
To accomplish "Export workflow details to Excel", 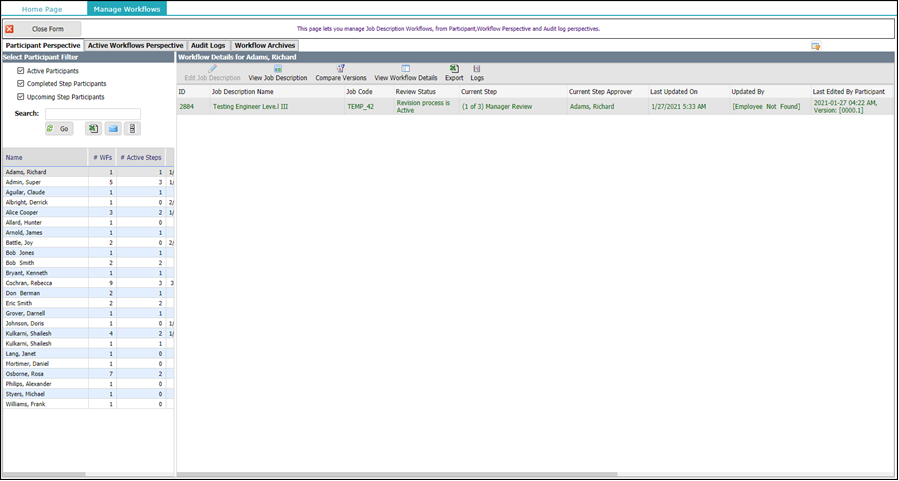I will point(454,69).
